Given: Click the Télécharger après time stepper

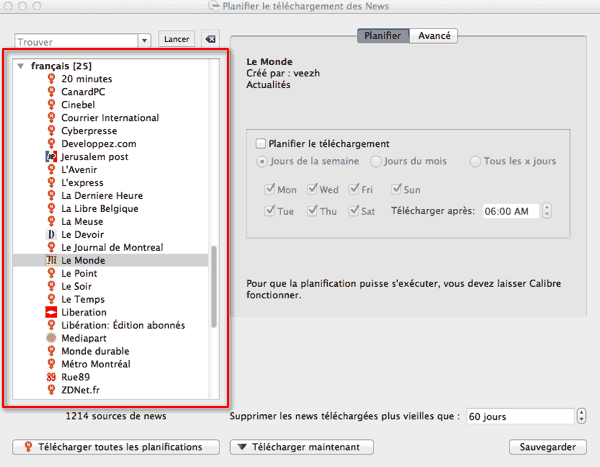Looking at the screenshot, I should coord(547,211).
